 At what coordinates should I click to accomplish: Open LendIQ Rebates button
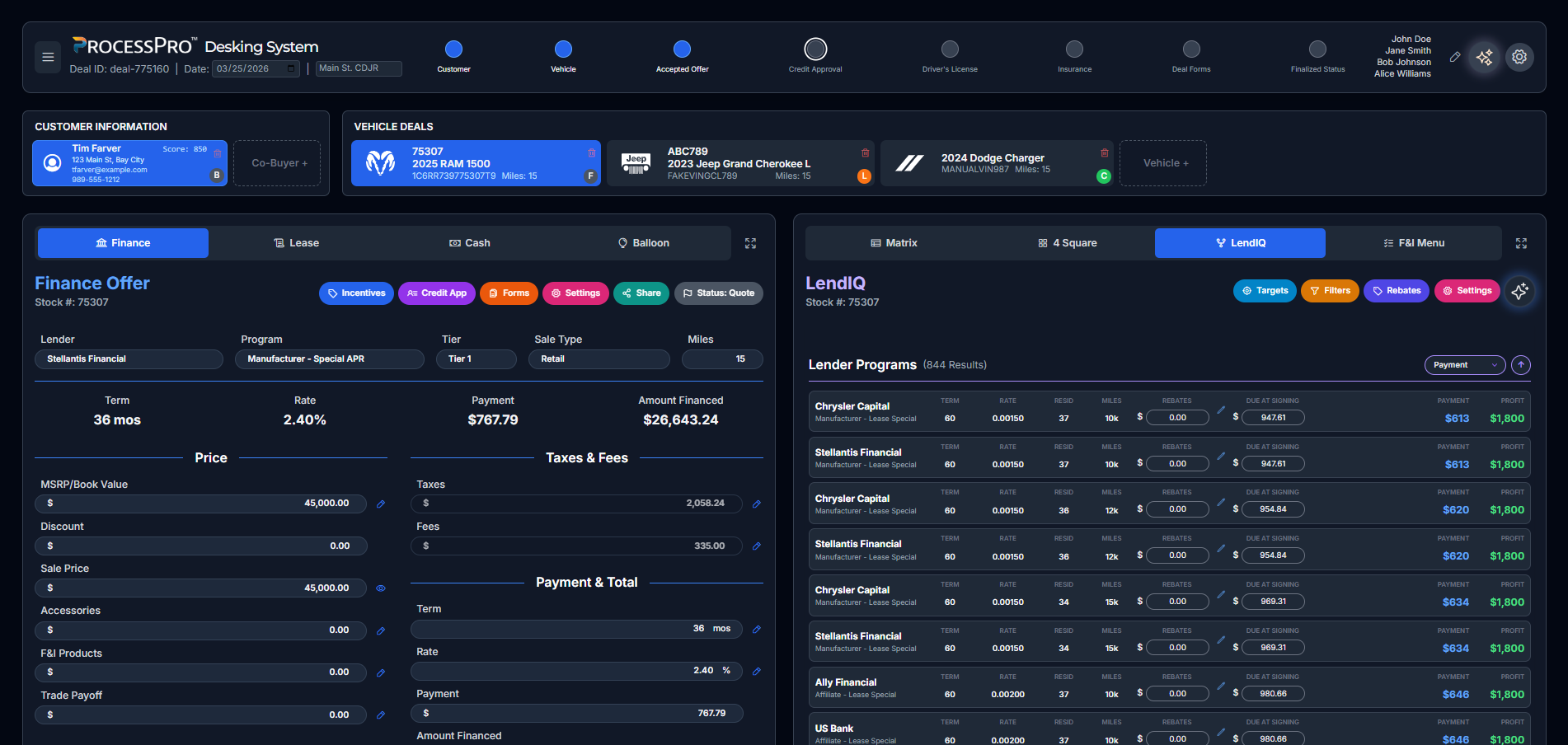(1397, 291)
